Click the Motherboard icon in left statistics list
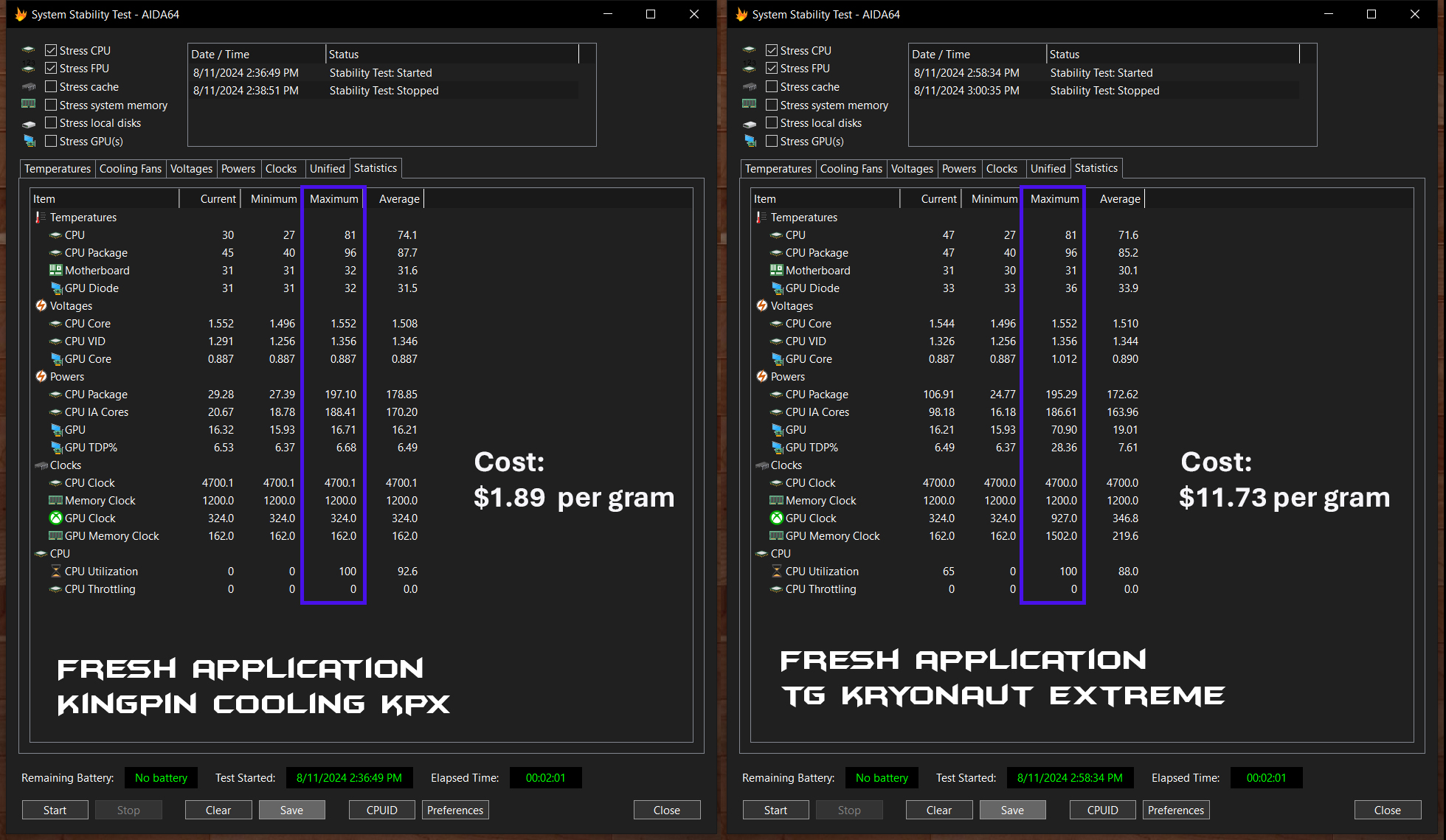 tap(55, 271)
